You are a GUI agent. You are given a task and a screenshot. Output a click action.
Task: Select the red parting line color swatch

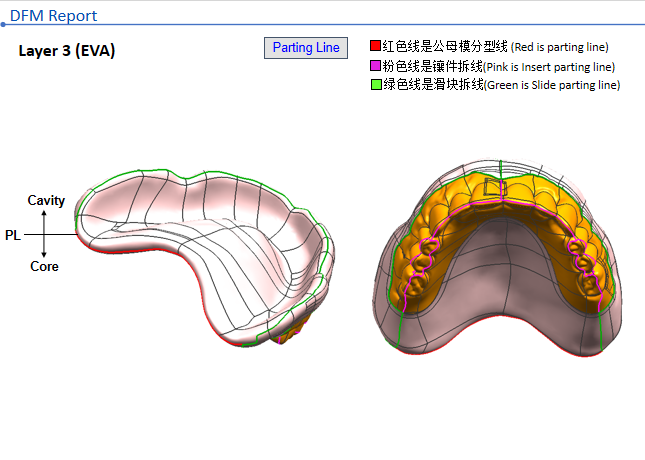click(x=376, y=47)
